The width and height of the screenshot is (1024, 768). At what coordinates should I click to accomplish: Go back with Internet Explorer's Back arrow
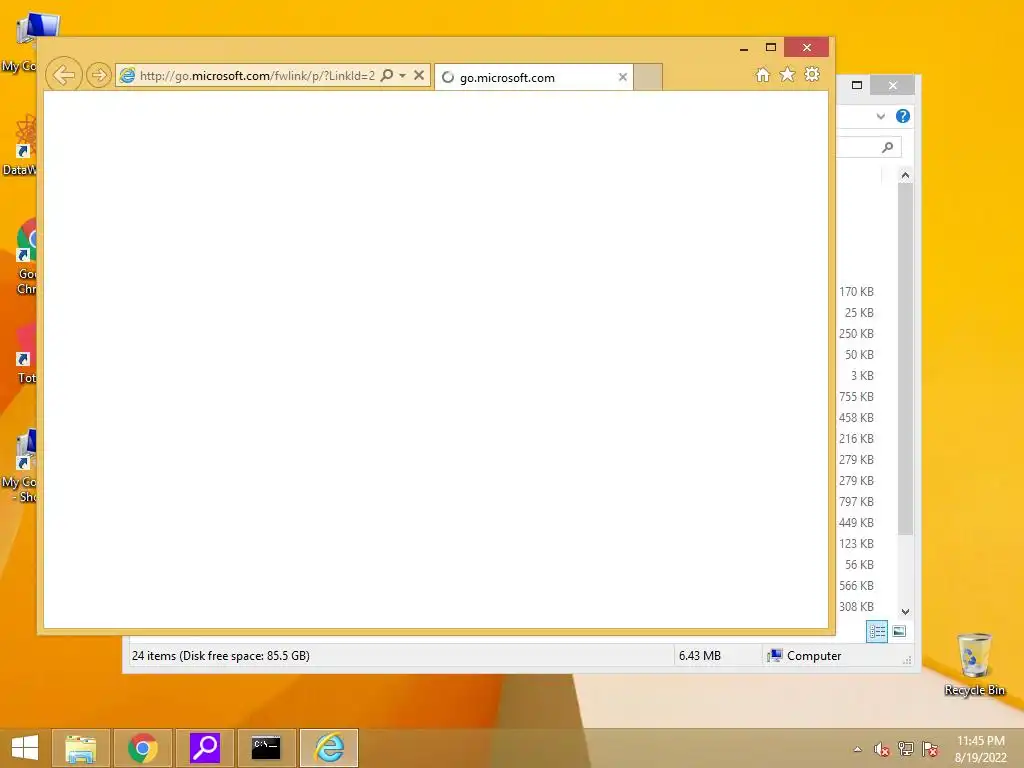click(64, 75)
